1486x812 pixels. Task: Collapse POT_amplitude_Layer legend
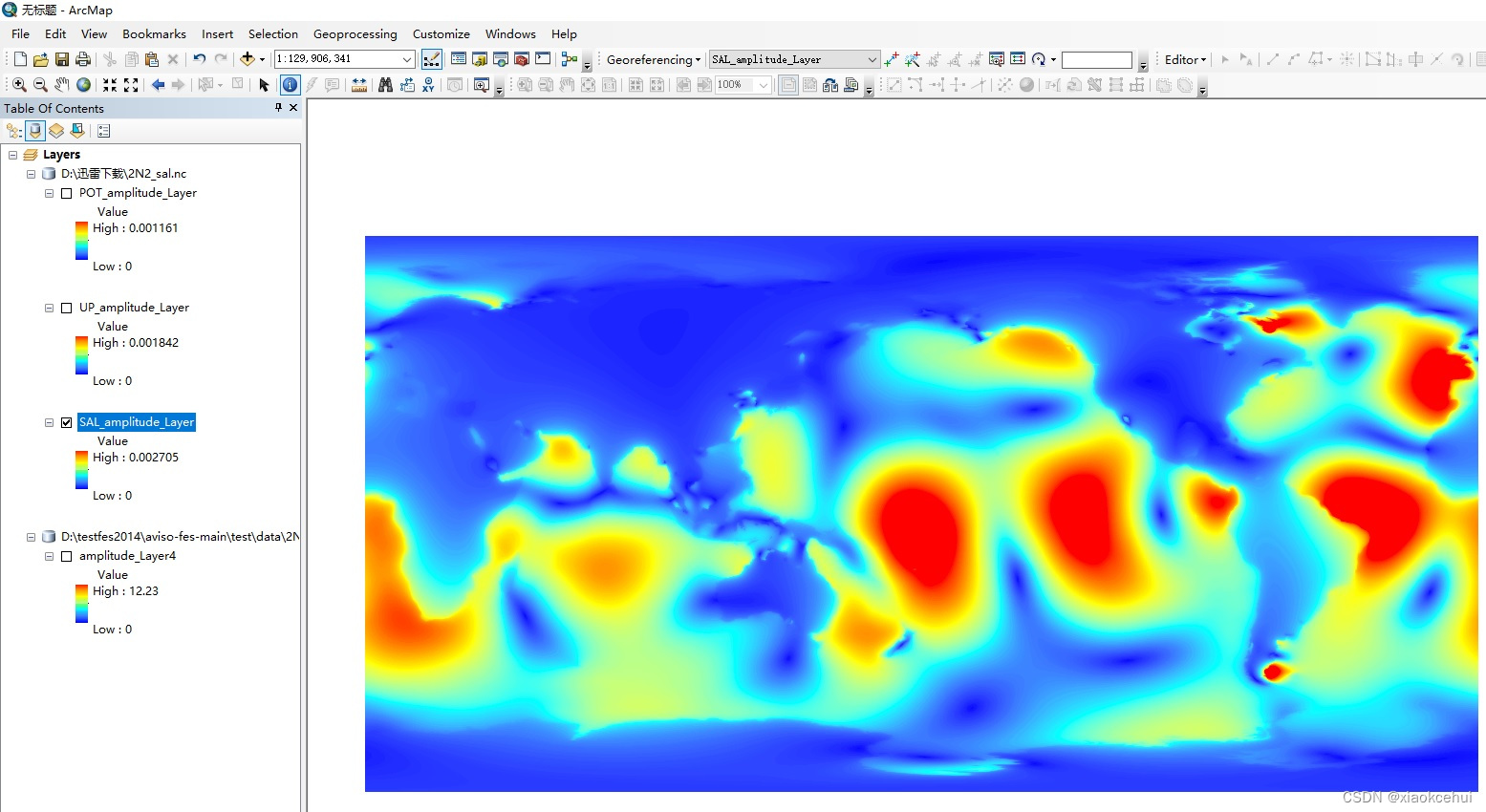pos(50,193)
